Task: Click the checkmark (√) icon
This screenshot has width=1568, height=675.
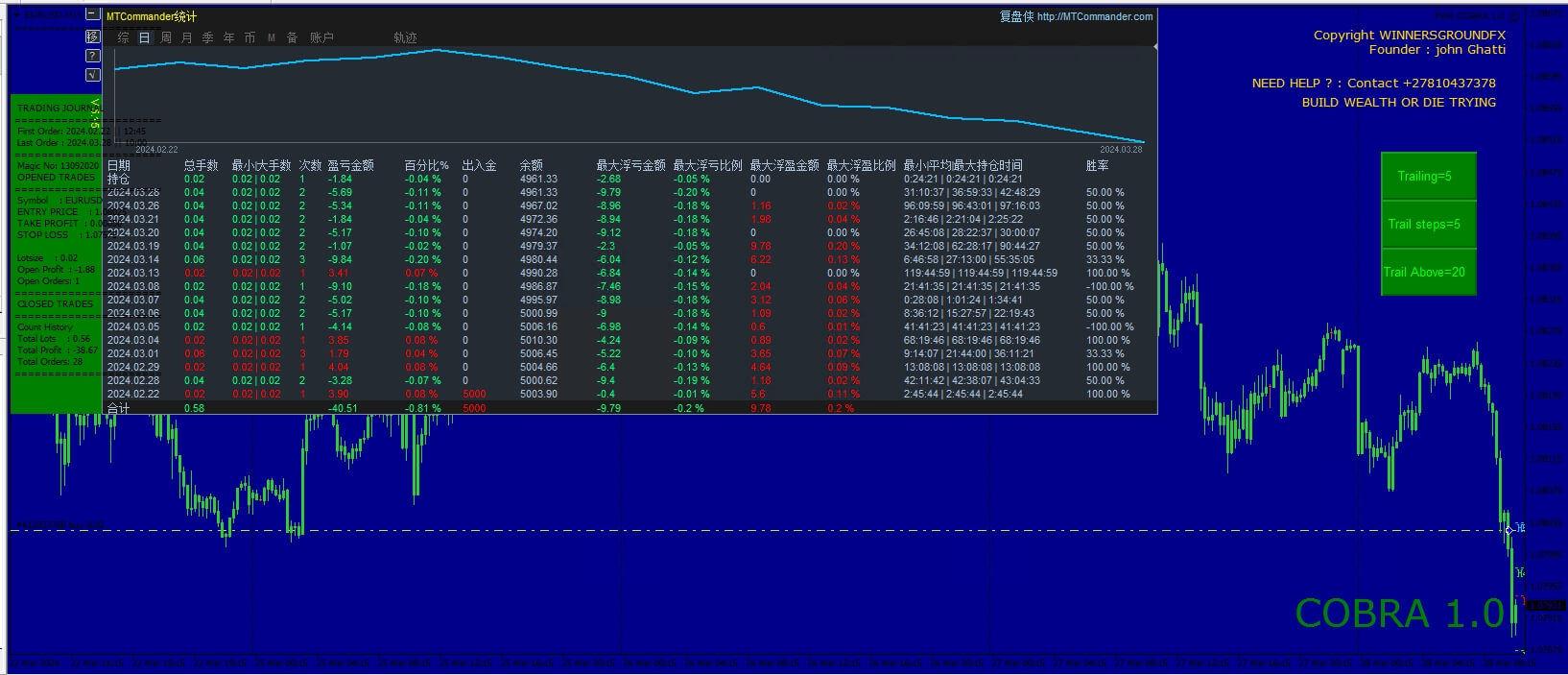Action: pos(92,75)
